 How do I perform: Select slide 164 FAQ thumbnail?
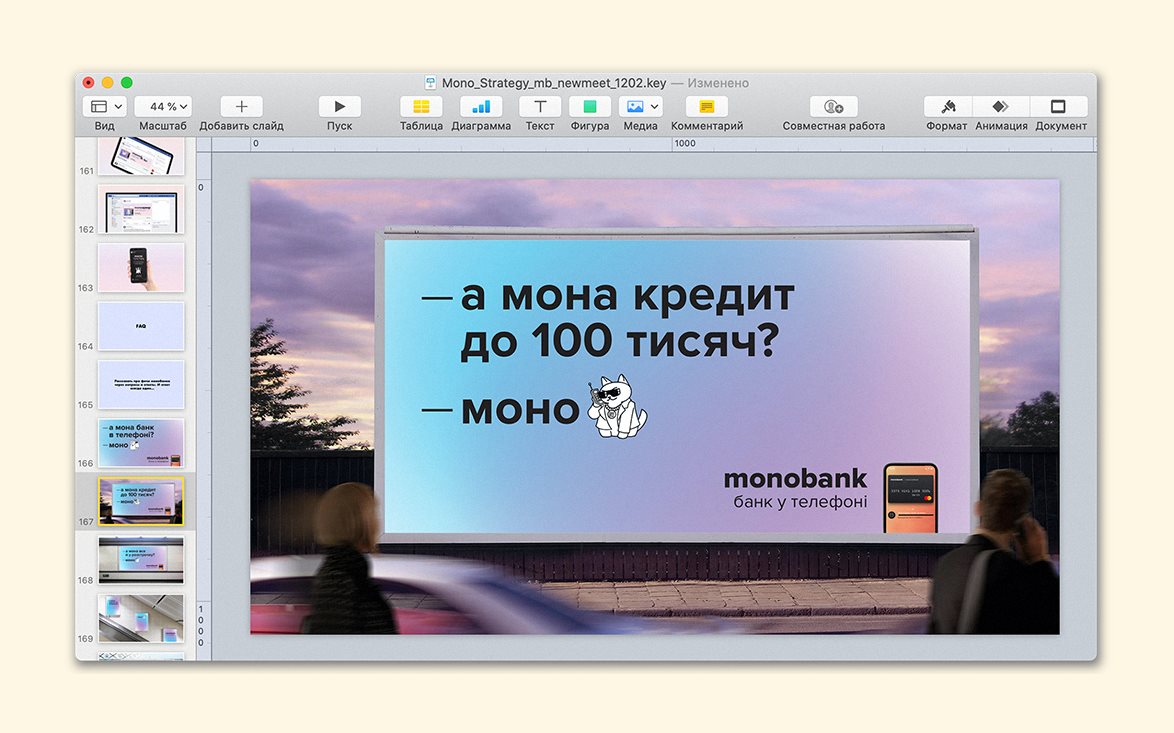tap(141, 326)
